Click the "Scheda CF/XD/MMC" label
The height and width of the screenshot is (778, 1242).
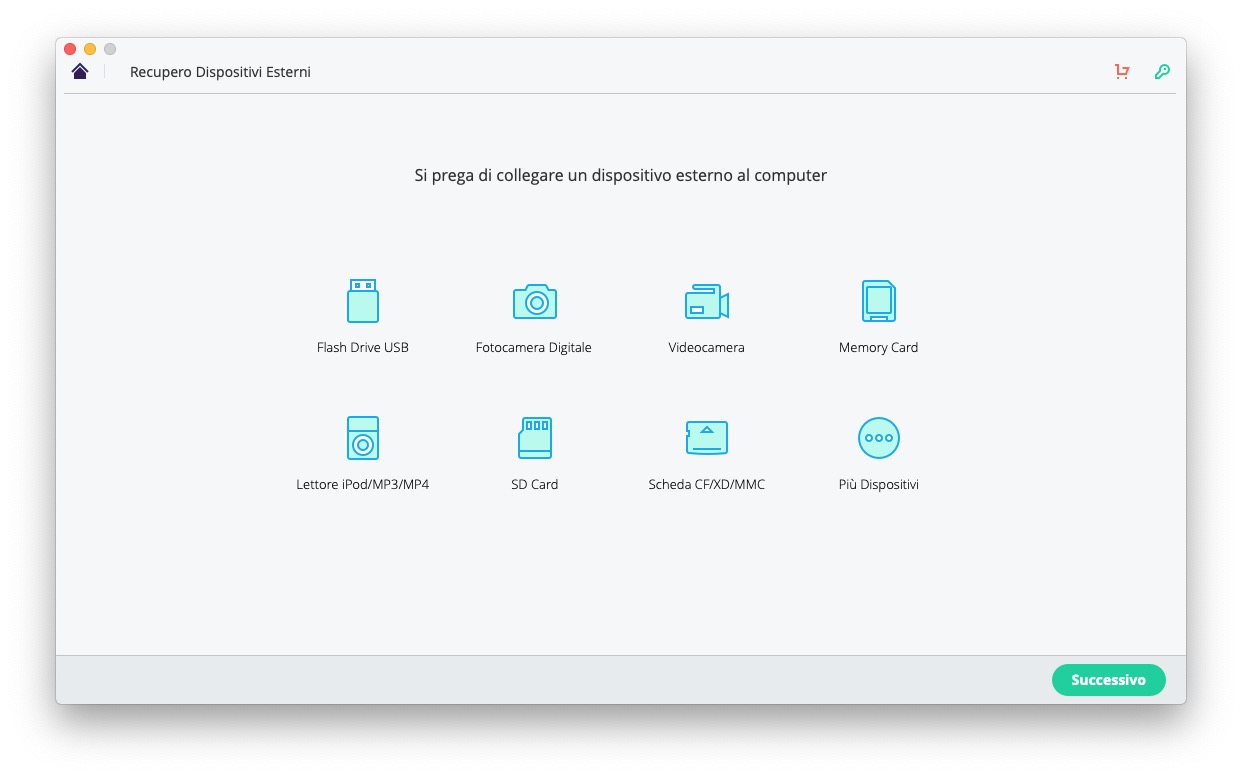coord(707,485)
